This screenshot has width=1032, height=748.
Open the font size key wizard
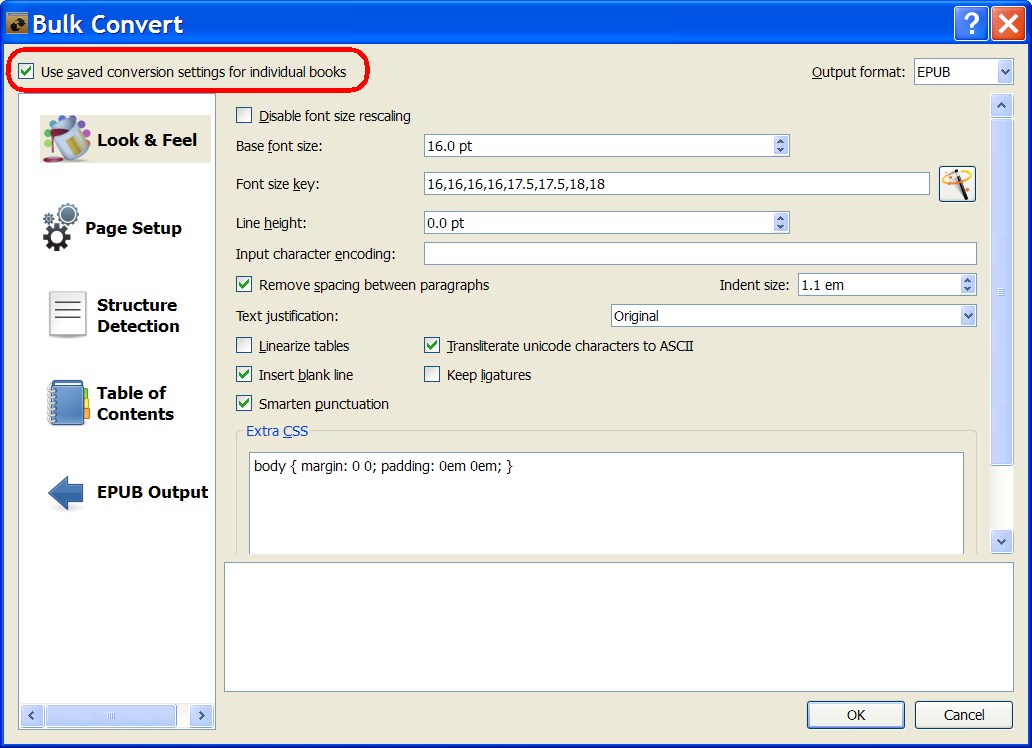[957, 184]
